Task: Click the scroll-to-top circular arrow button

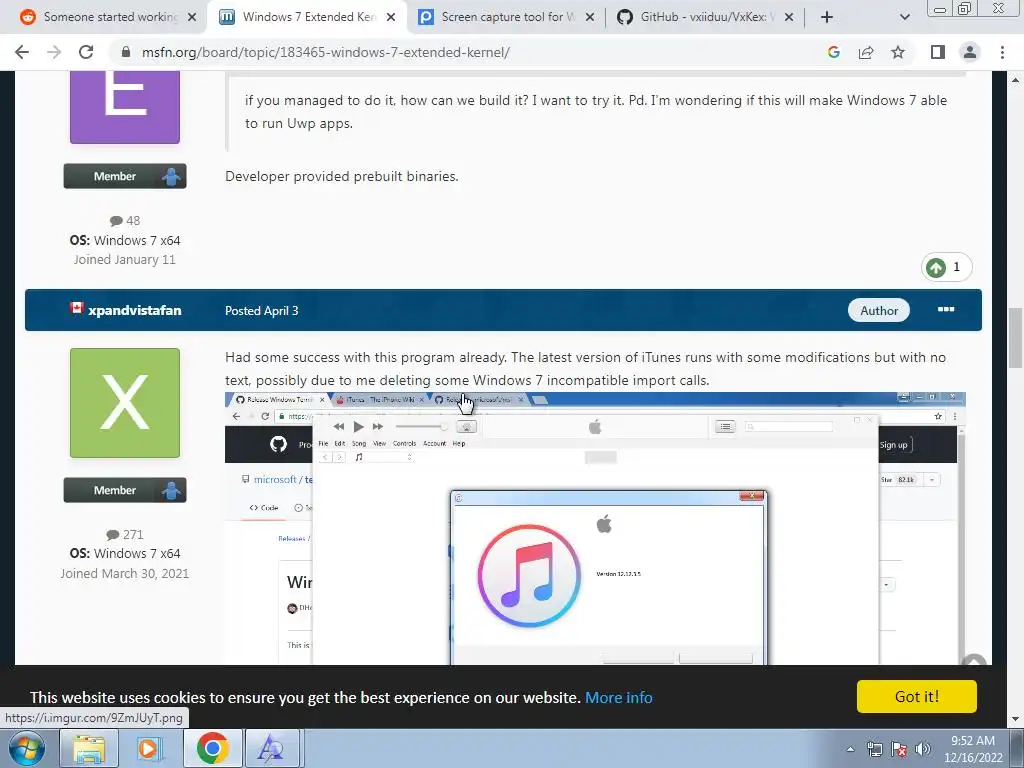Action: 974,661
